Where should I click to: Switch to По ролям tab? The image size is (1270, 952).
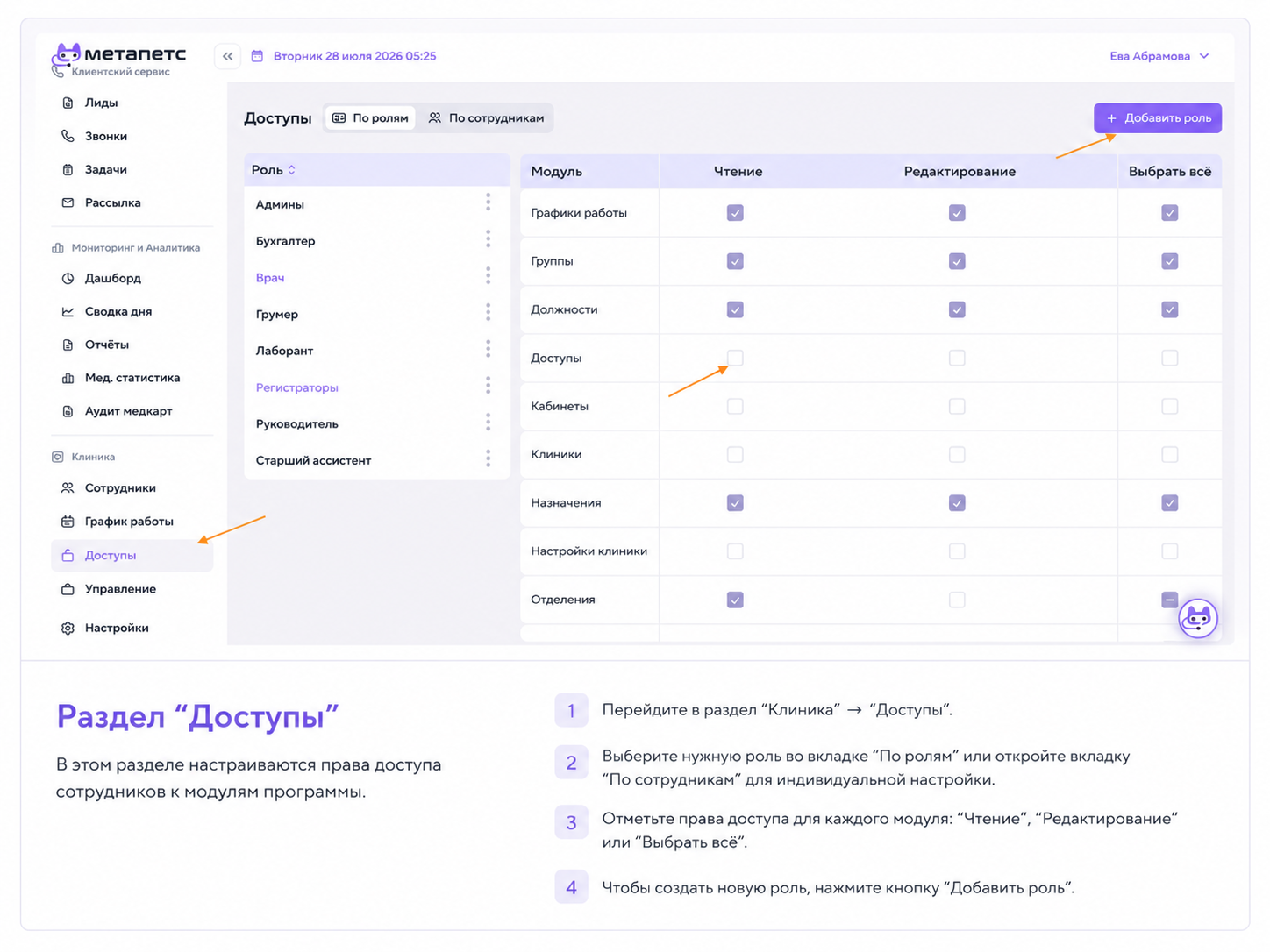(x=370, y=118)
